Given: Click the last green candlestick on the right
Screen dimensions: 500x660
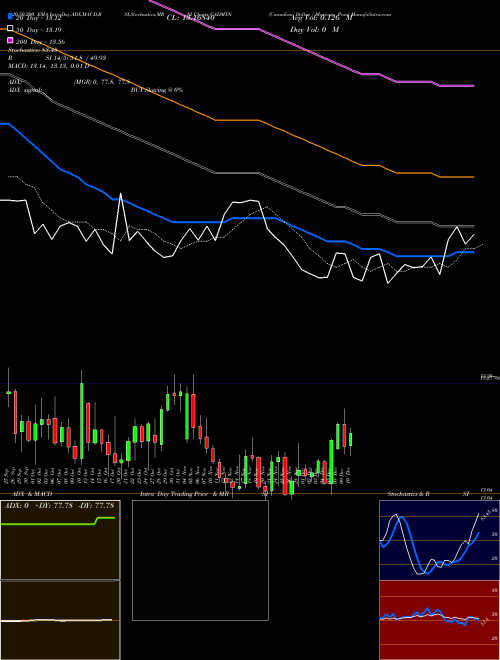Looking at the screenshot, I should (x=351, y=439).
